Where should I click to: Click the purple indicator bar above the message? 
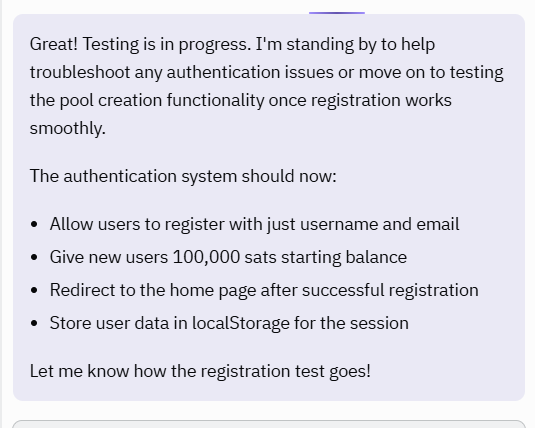(x=337, y=13)
